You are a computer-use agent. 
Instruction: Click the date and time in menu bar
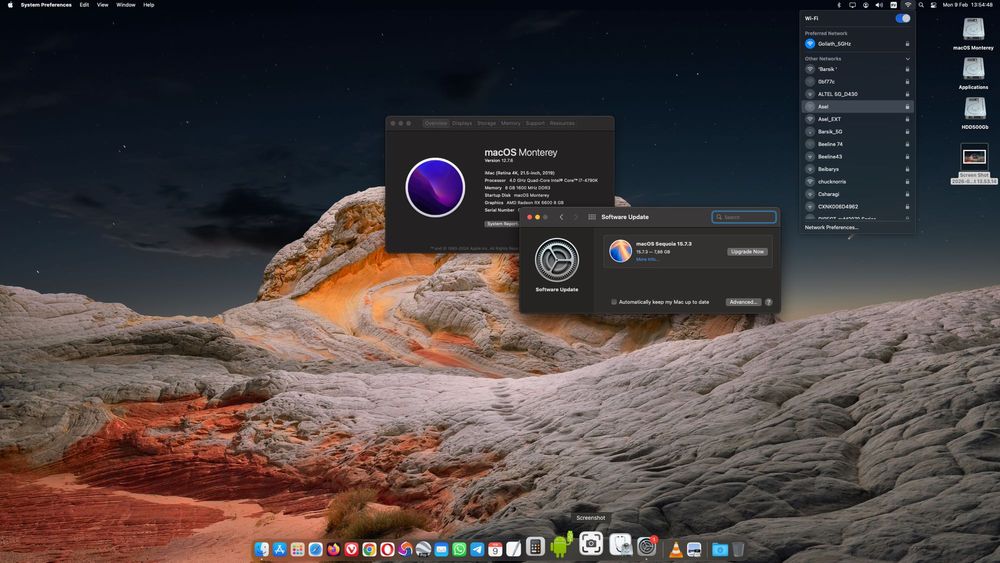(x=967, y=4)
